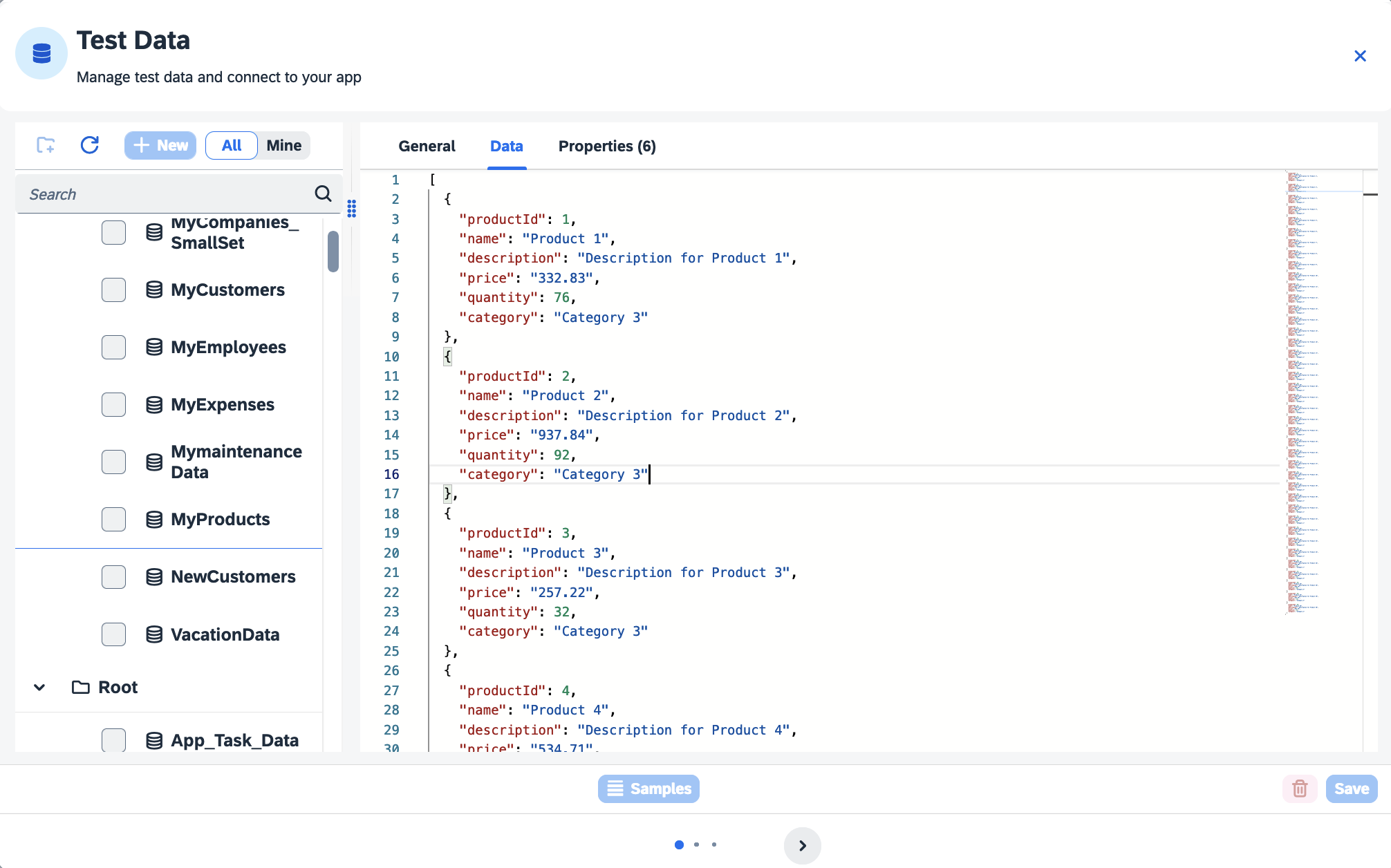Click the database icon next to Mymaintenance Data
This screenshot has width=1391, height=868.
(154, 462)
